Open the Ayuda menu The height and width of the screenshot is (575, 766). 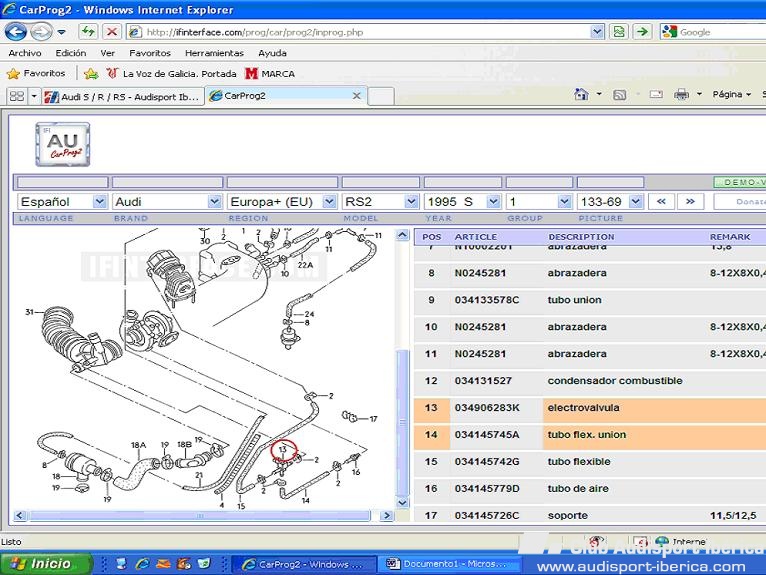click(272, 53)
